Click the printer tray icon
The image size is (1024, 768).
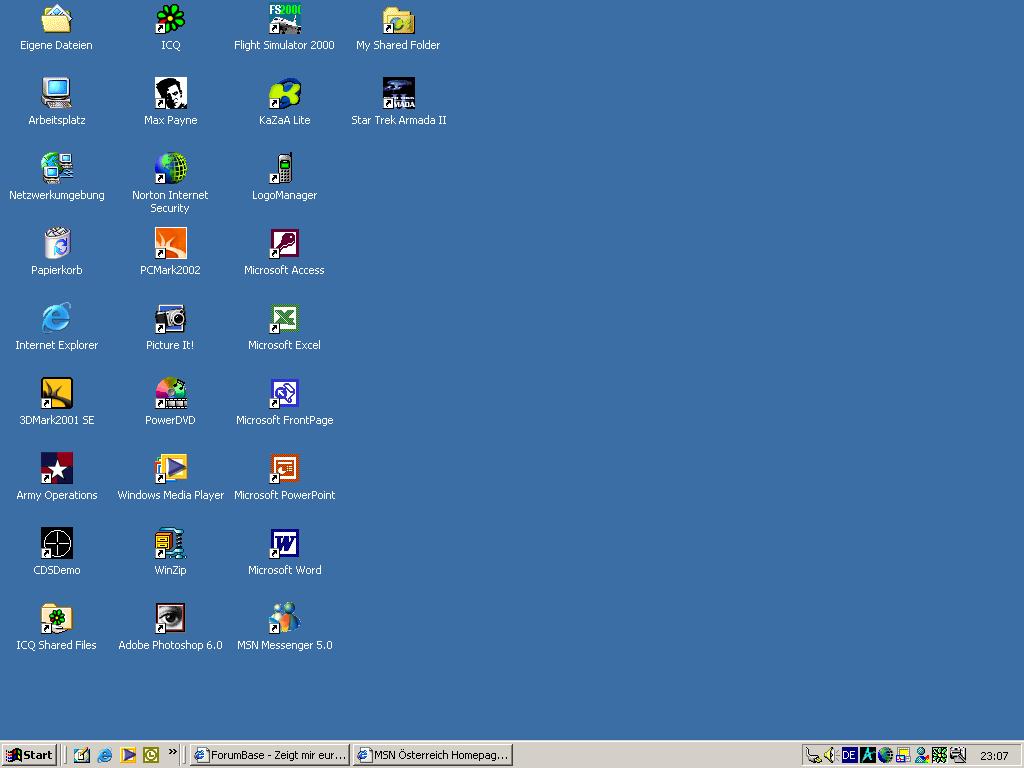click(x=957, y=755)
